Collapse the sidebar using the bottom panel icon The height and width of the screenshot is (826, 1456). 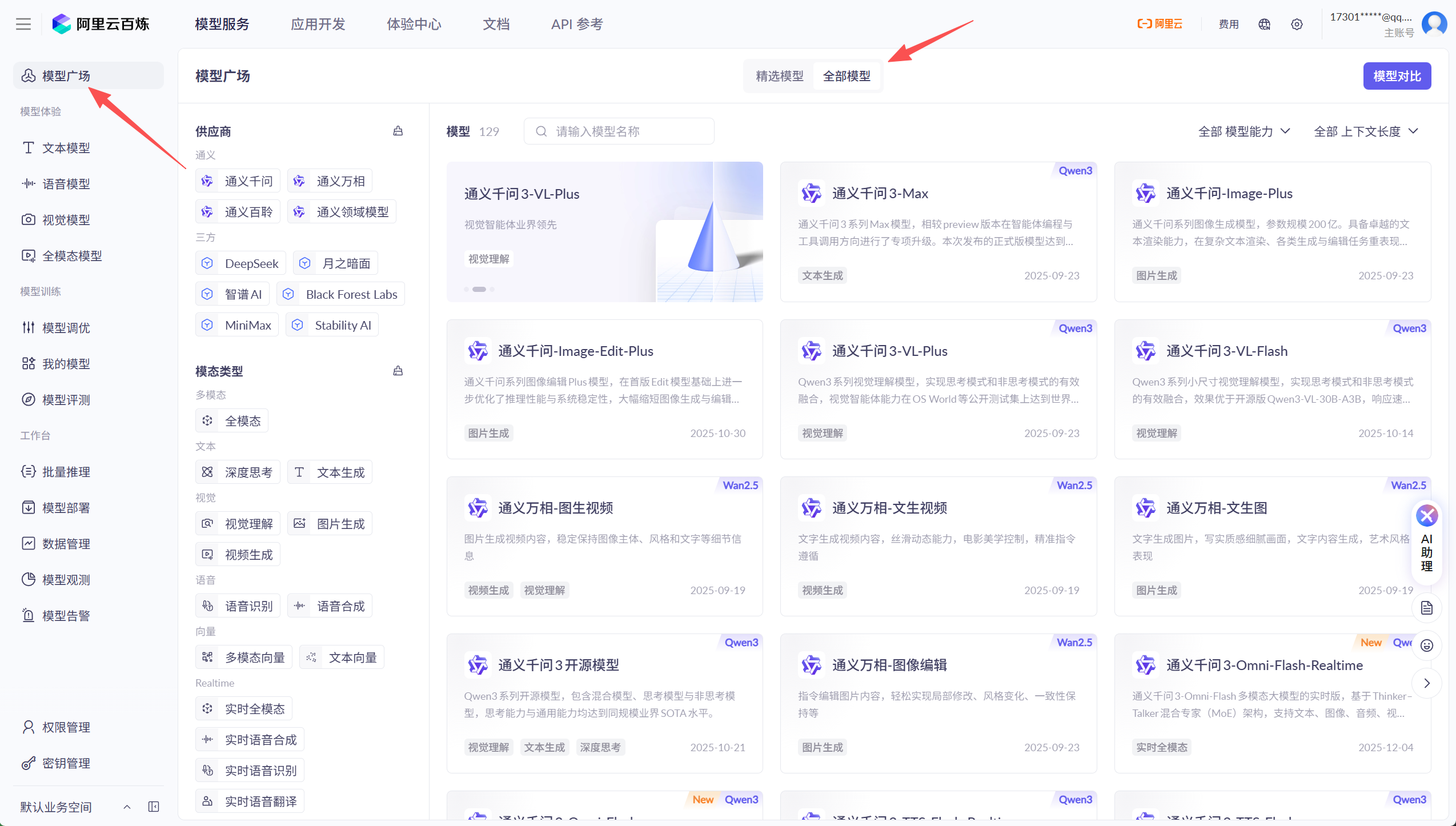[x=154, y=807]
